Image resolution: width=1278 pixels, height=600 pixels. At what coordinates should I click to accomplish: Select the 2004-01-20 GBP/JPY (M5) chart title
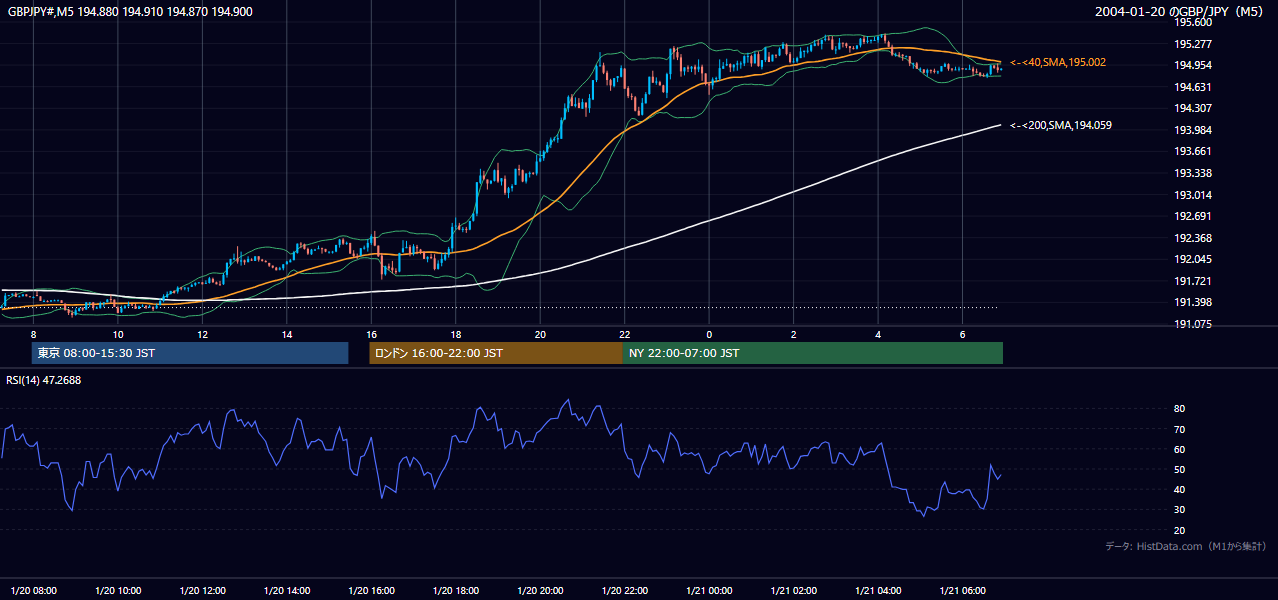pos(1181,12)
